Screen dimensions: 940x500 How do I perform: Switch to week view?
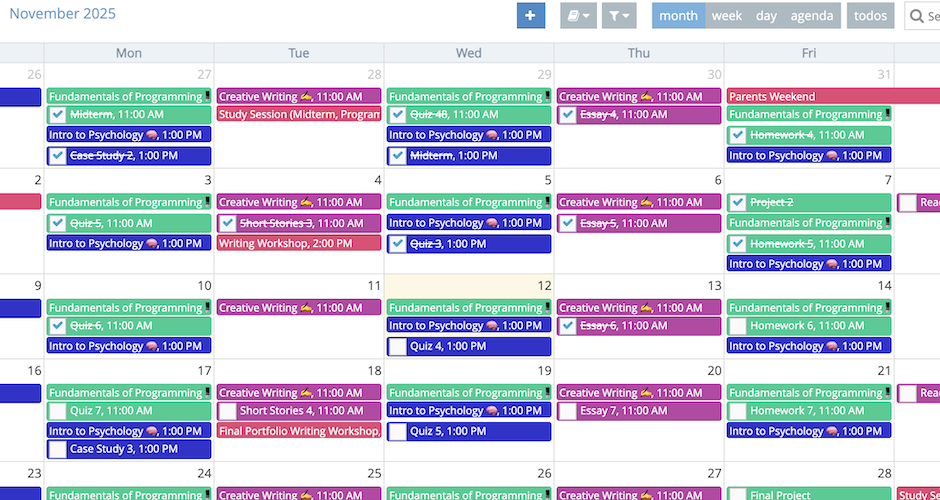726,15
